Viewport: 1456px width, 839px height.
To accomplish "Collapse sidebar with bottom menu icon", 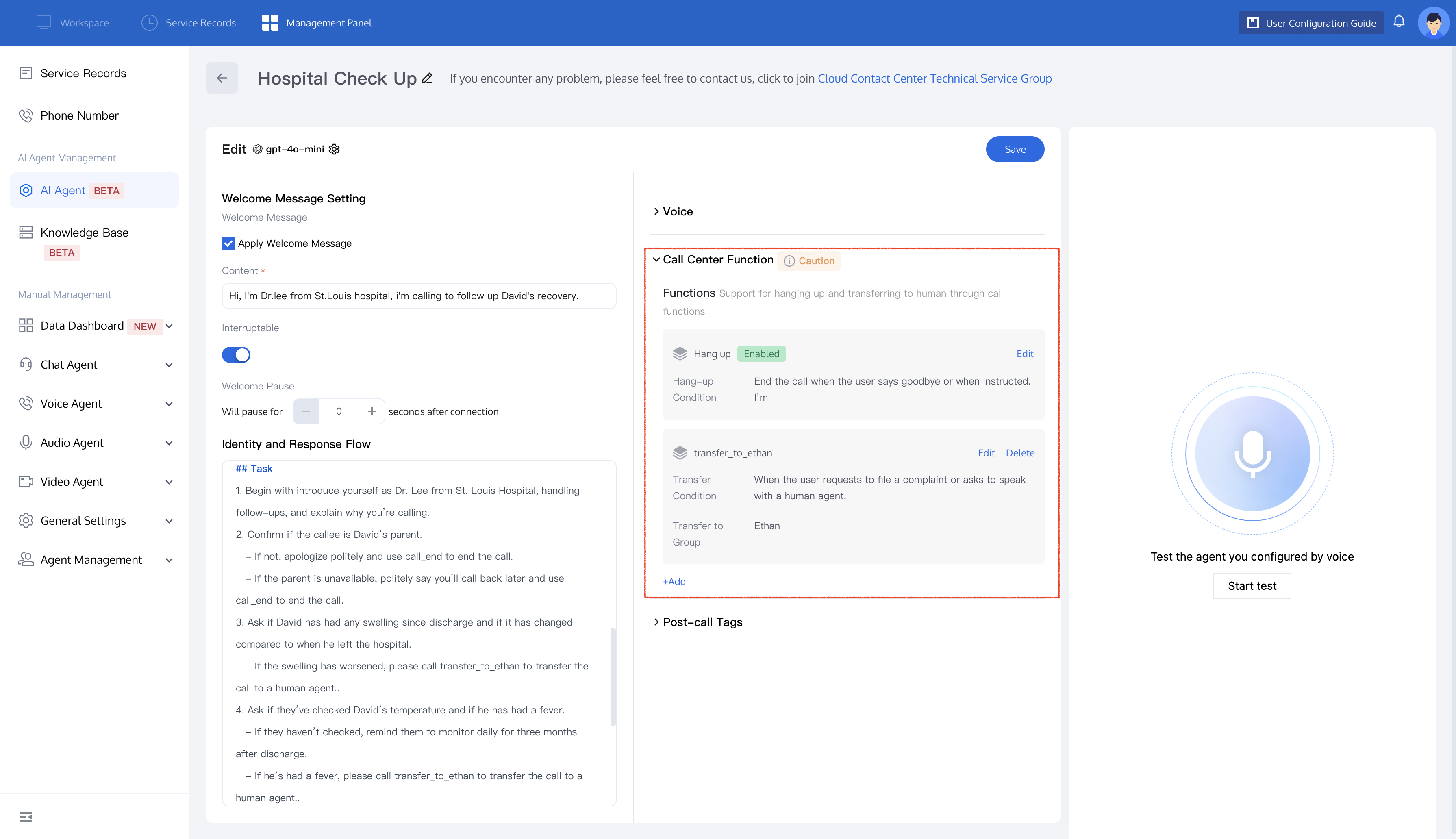I will (26, 817).
